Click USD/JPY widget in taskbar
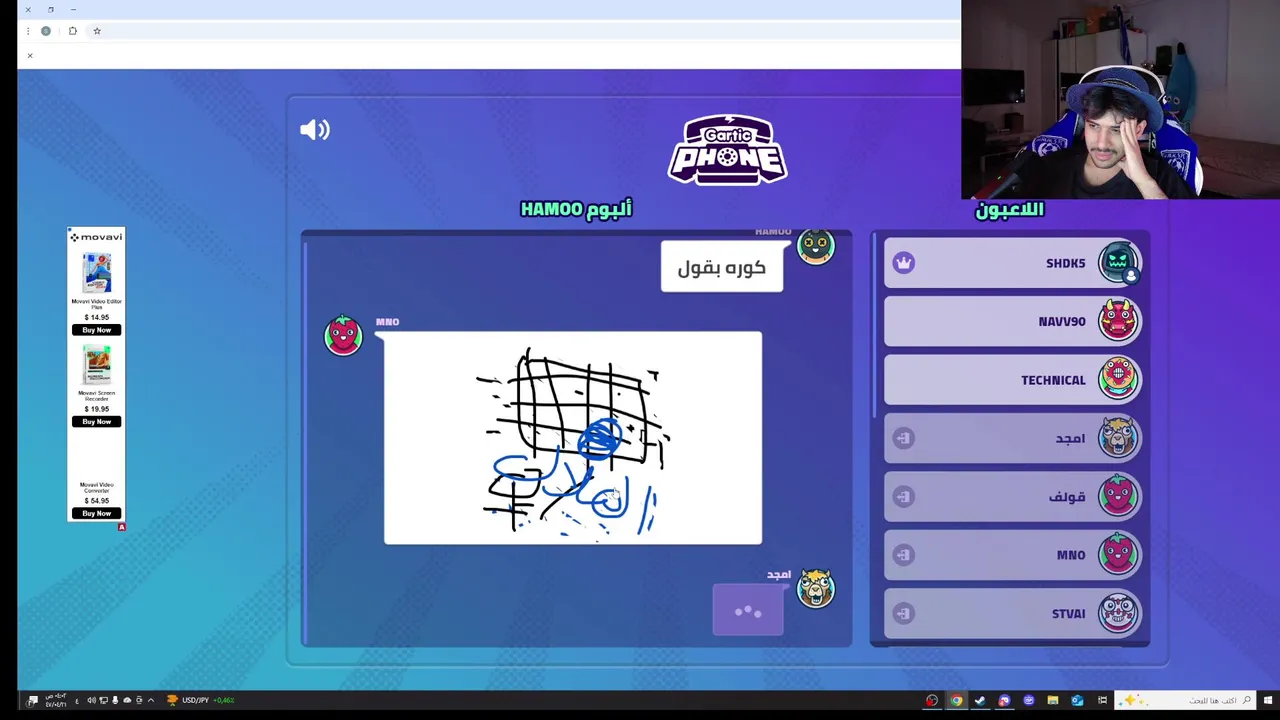The height and width of the screenshot is (720, 1280). click(201, 700)
